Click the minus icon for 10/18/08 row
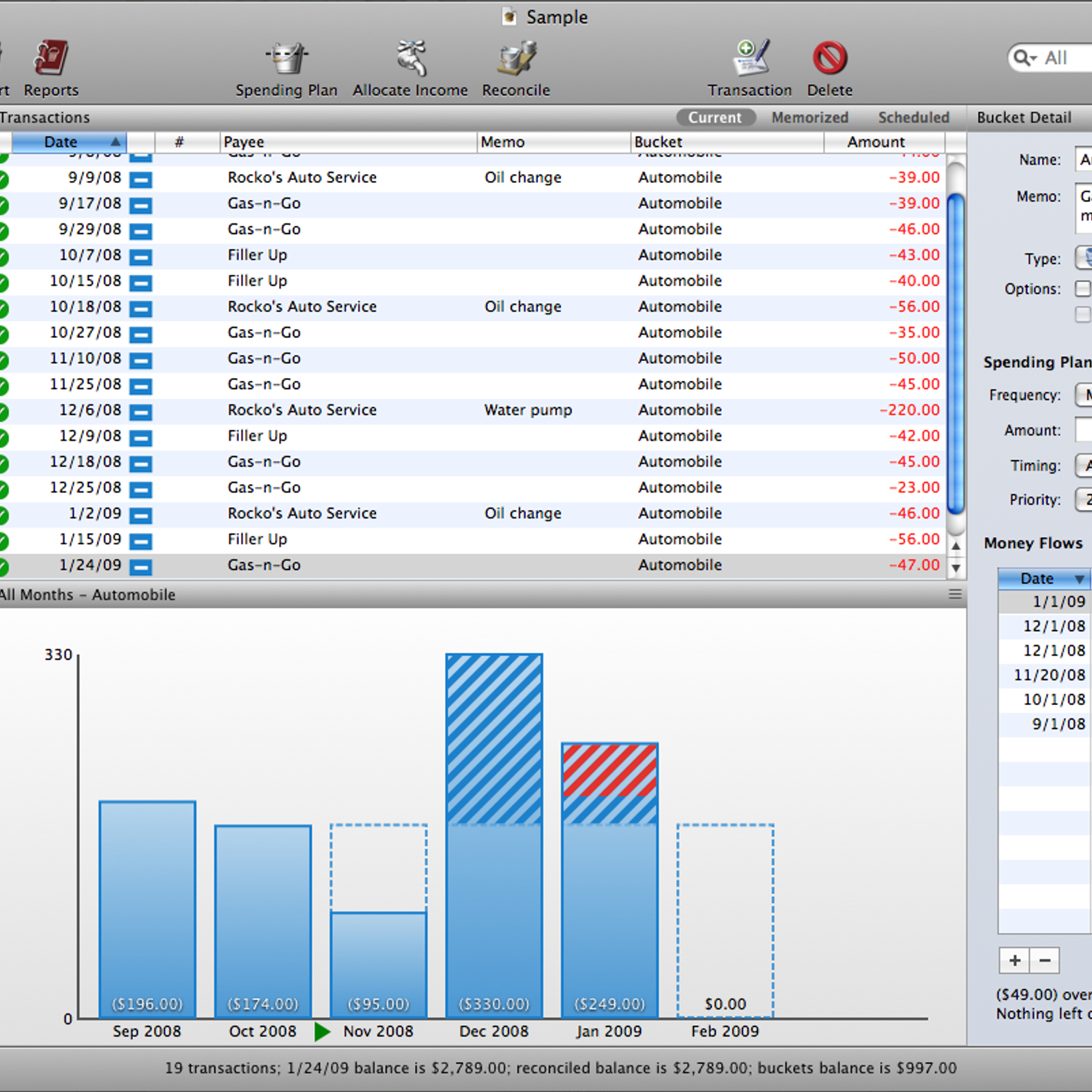 pyautogui.click(x=141, y=308)
